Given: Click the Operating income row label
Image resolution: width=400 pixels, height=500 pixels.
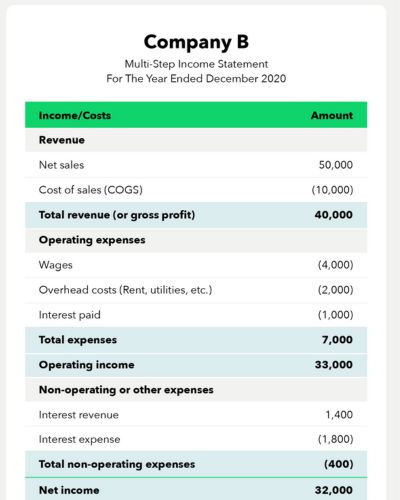Looking at the screenshot, I should [x=87, y=365].
